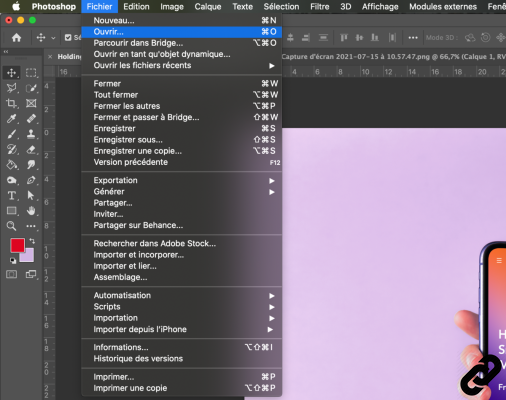Choose 'Partager sur Behance...' entry
The width and height of the screenshot is (506, 400).
click(x=182, y=225)
